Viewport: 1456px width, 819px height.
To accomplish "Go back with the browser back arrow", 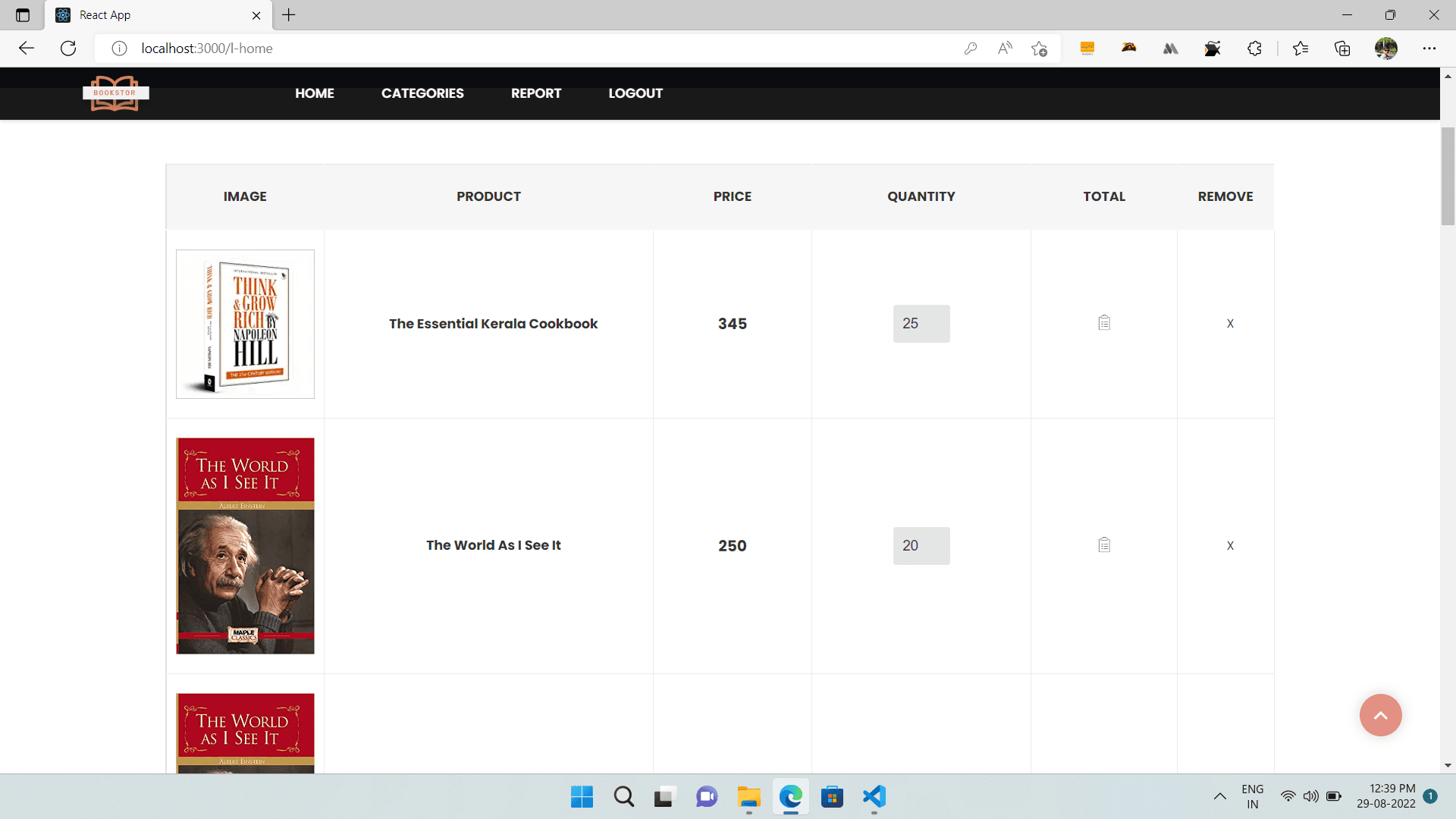I will [x=27, y=49].
